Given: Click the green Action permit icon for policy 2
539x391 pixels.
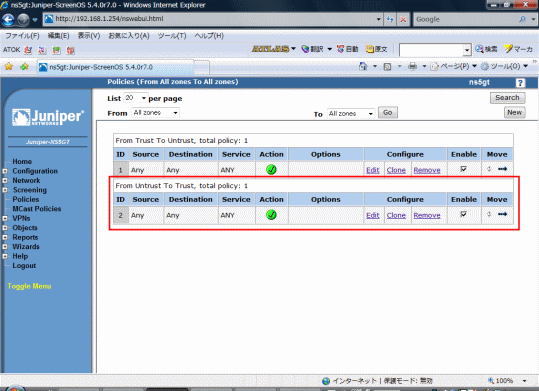Looking at the screenshot, I should click(x=271, y=215).
